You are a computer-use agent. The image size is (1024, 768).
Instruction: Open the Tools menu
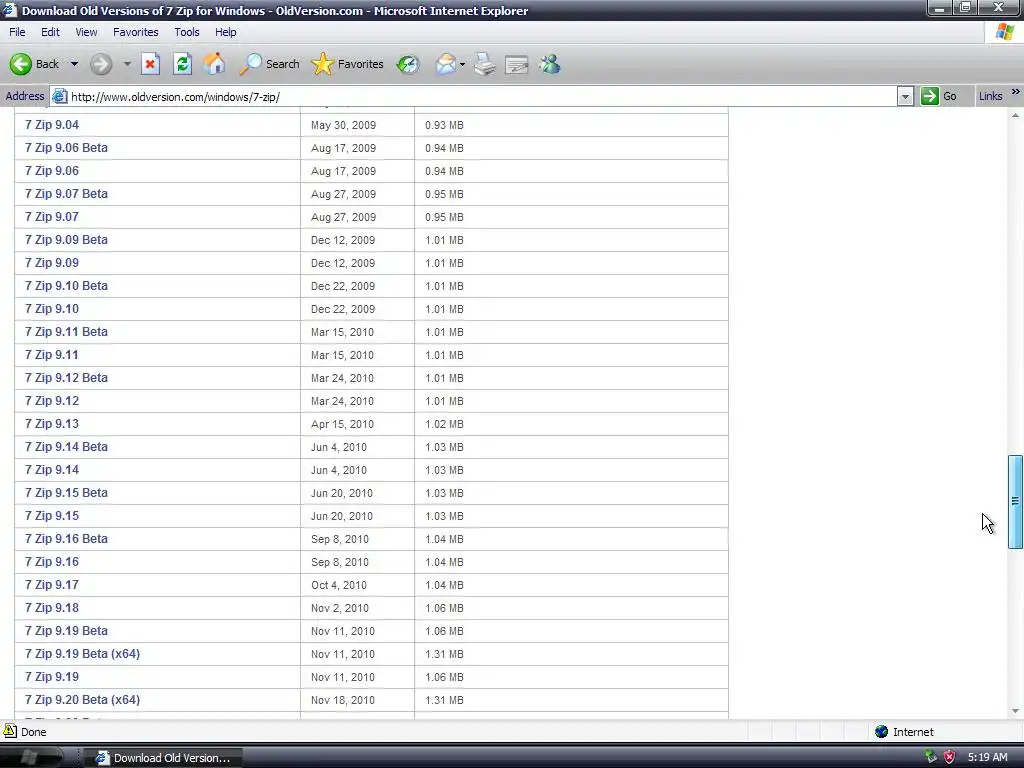(x=187, y=32)
